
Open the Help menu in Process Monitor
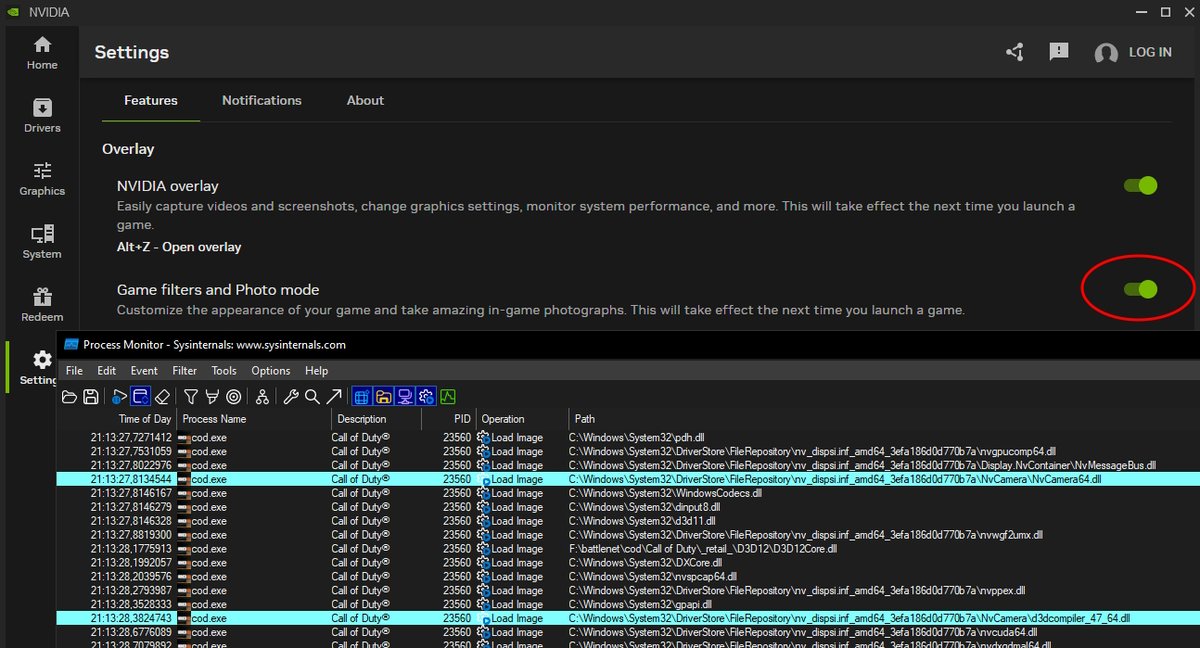316,371
